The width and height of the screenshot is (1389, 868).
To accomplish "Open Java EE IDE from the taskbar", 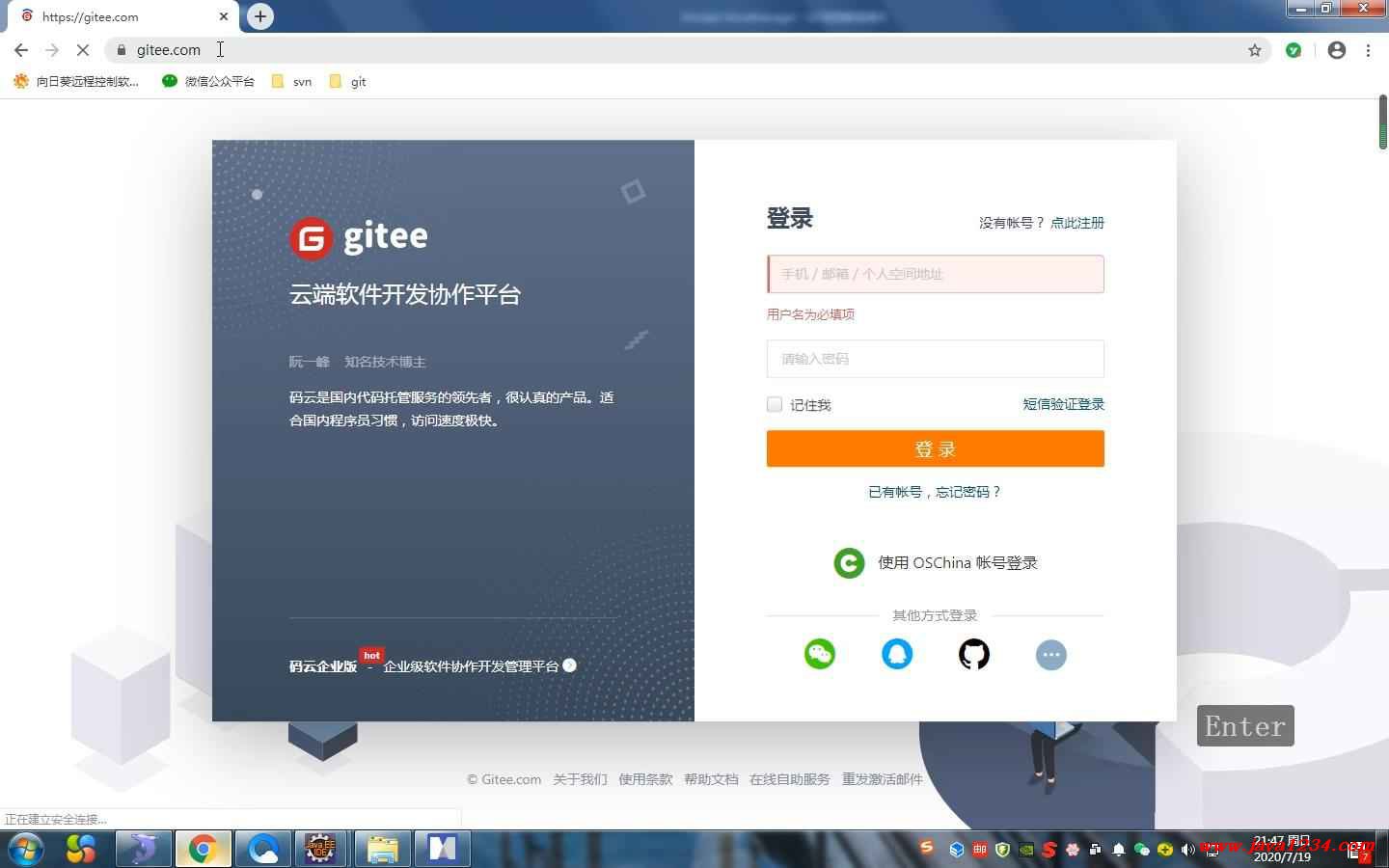I will pos(320,849).
